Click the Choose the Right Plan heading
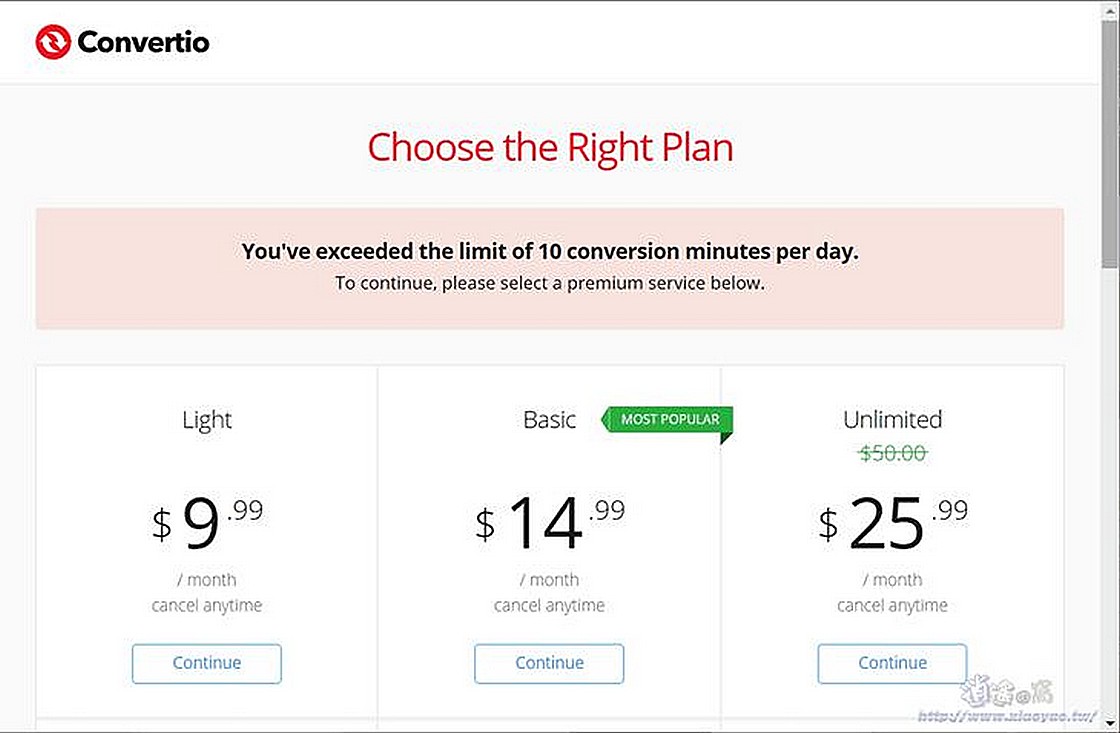 [x=550, y=148]
